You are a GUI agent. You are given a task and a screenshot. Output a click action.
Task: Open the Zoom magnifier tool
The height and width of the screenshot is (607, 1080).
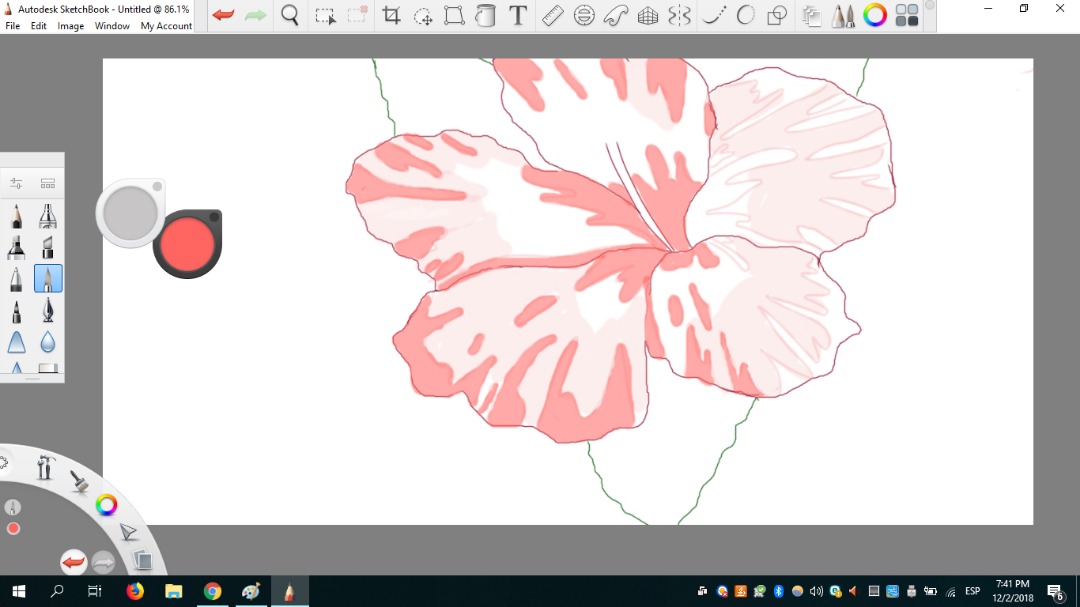[x=290, y=15]
